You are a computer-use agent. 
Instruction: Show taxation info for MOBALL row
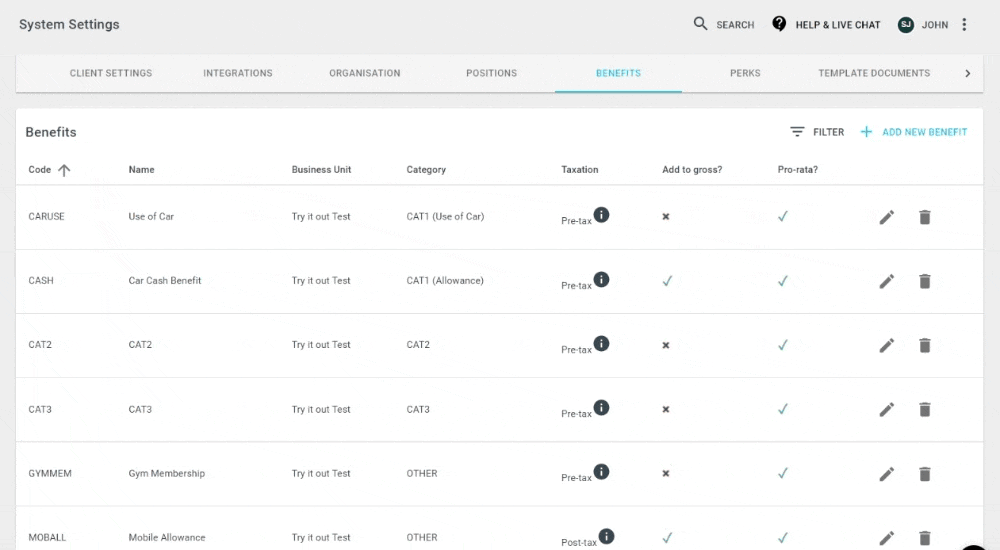coord(606,536)
